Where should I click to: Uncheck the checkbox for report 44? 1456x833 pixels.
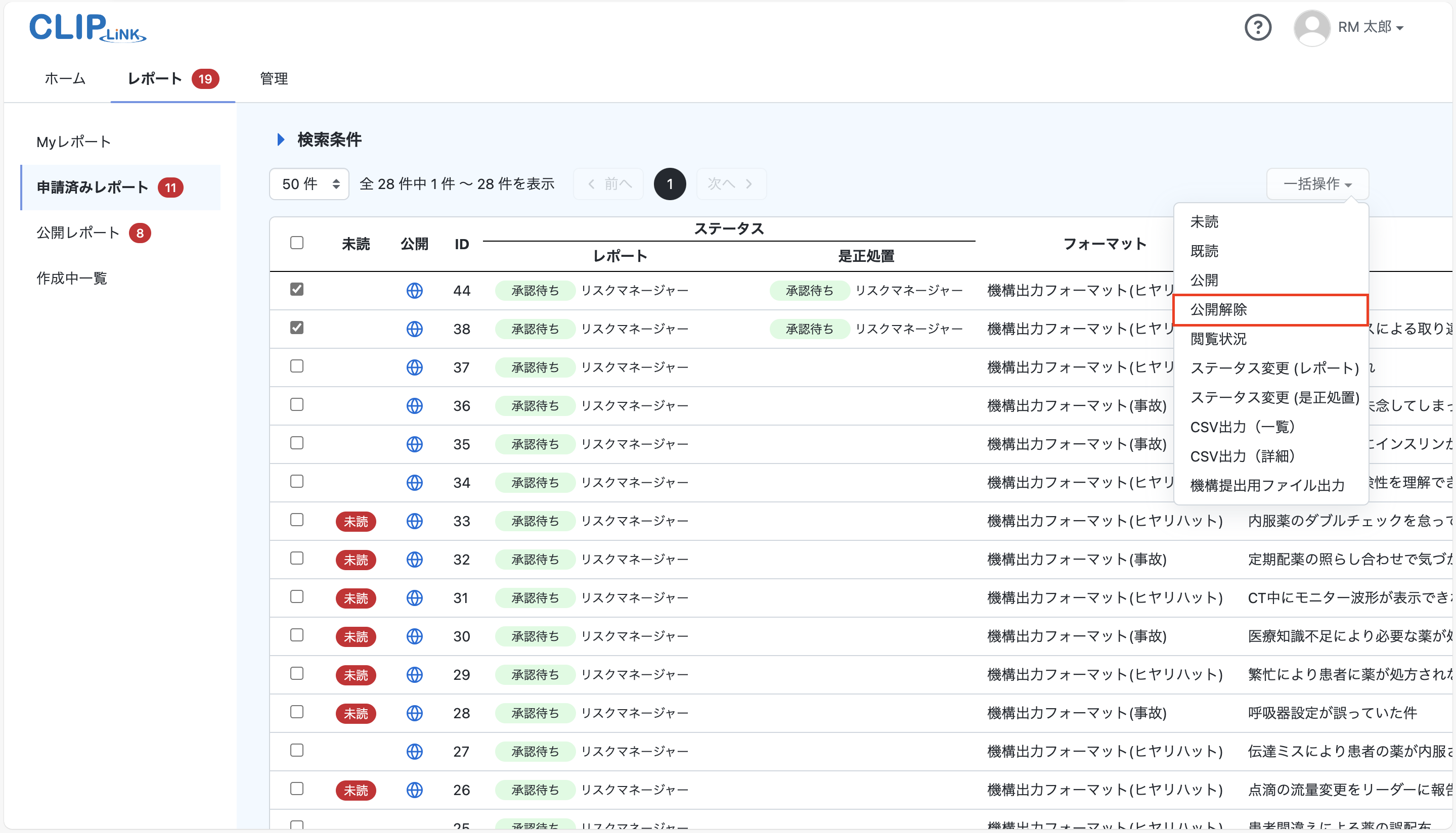296,290
